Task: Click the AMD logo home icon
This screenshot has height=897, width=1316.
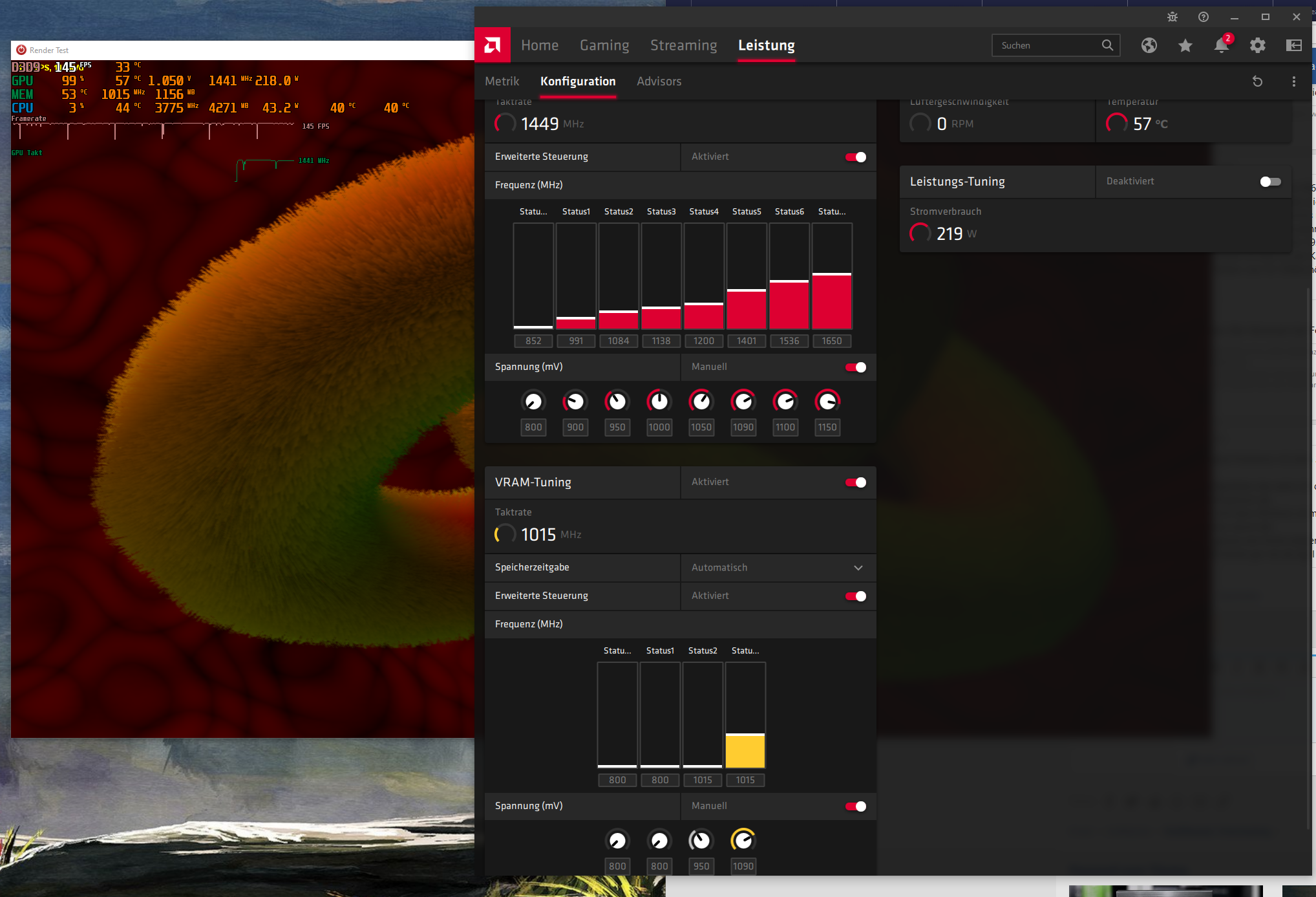Action: coord(493,45)
